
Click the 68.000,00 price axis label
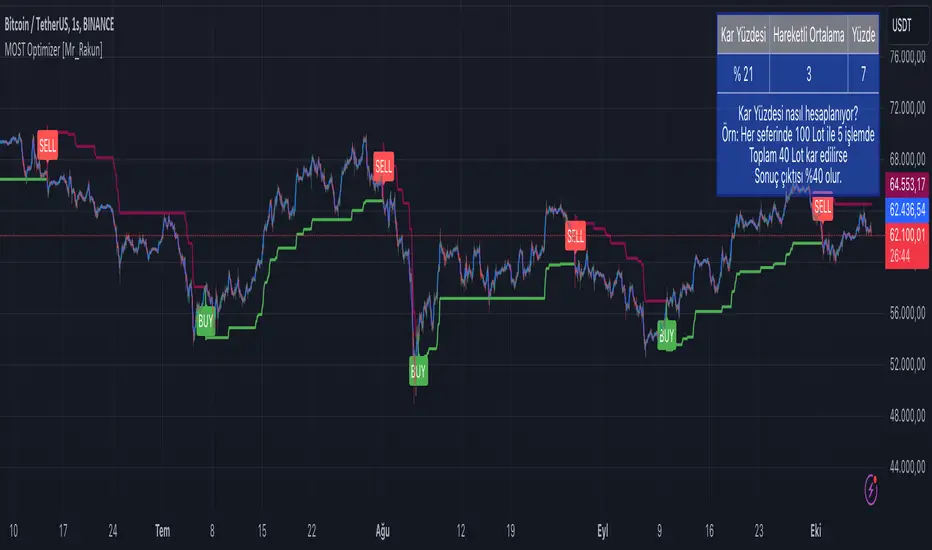908,159
